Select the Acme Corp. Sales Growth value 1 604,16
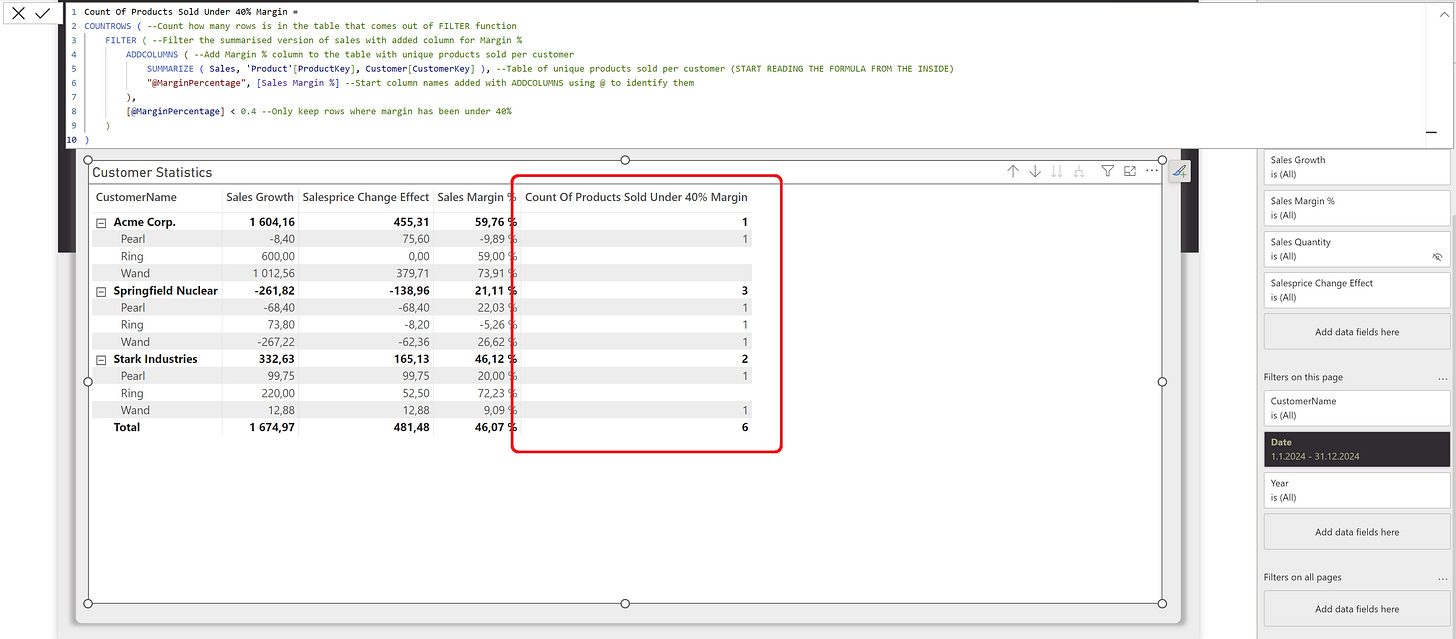 click(272, 222)
